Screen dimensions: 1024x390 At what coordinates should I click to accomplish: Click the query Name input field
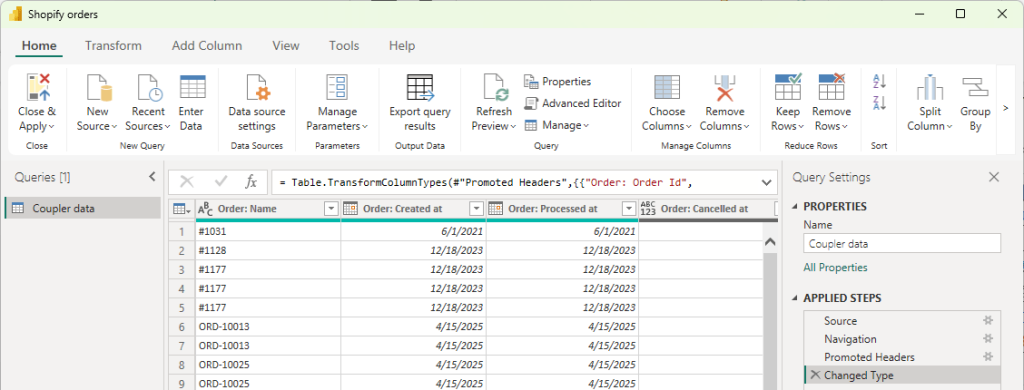[x=902, y=244]
